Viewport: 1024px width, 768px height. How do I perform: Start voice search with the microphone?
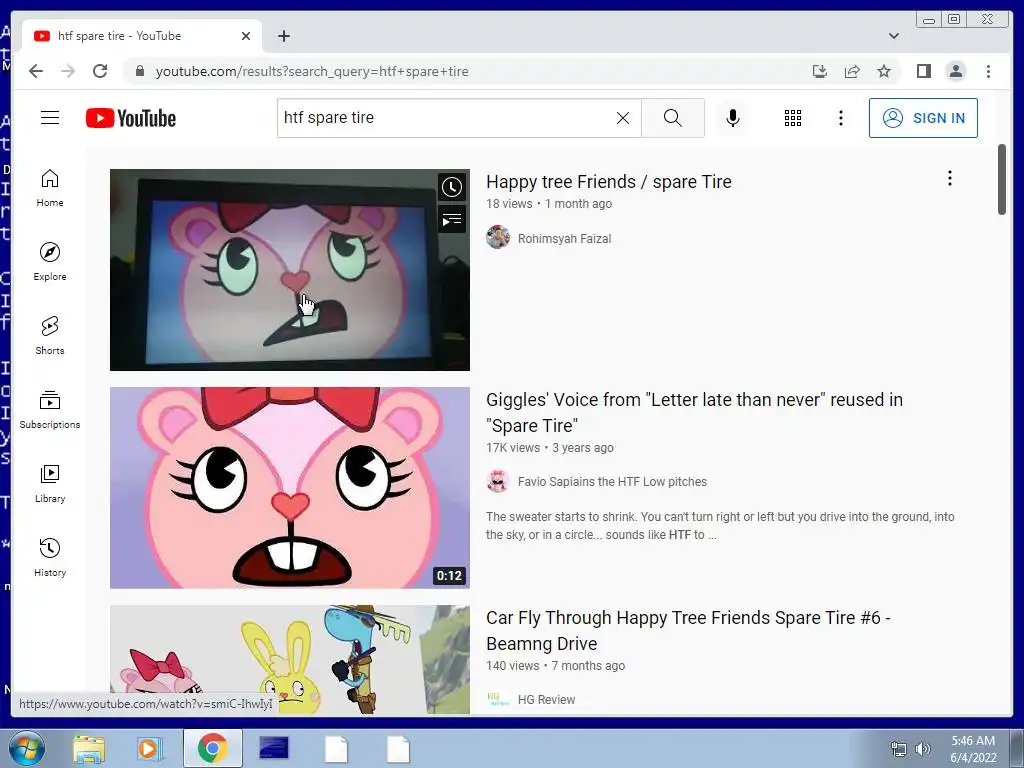point(733,118)
